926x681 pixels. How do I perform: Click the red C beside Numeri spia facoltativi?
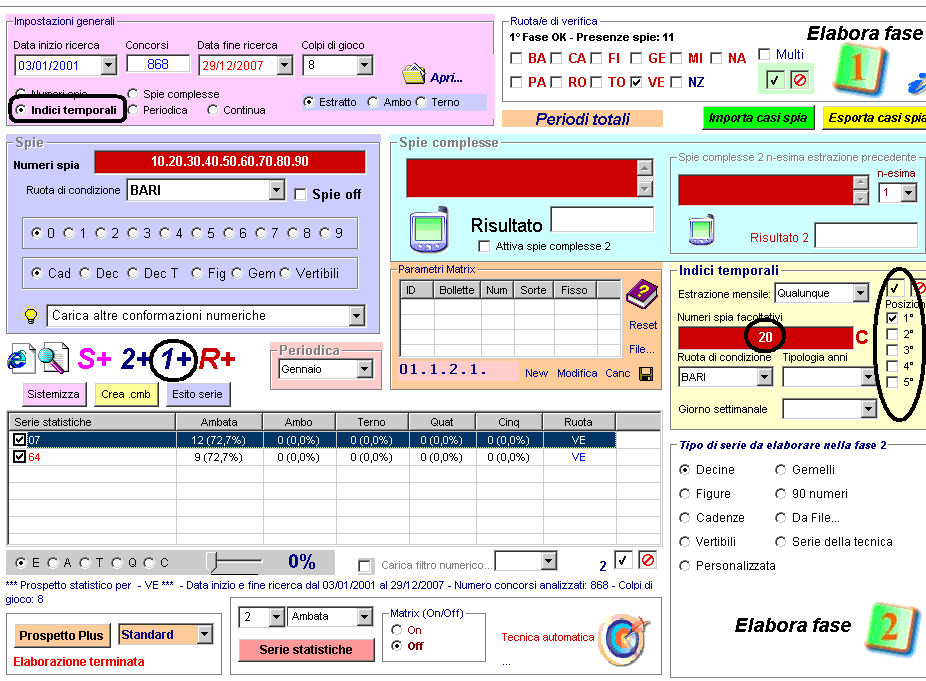862,337
